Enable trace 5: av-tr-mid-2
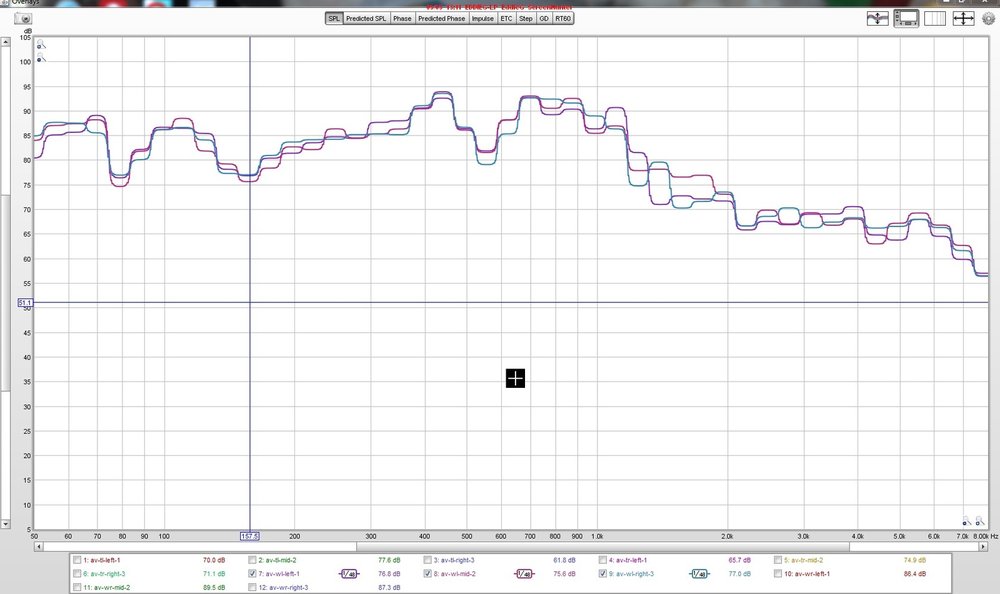Screen dimensions: 1000x594 778,560
